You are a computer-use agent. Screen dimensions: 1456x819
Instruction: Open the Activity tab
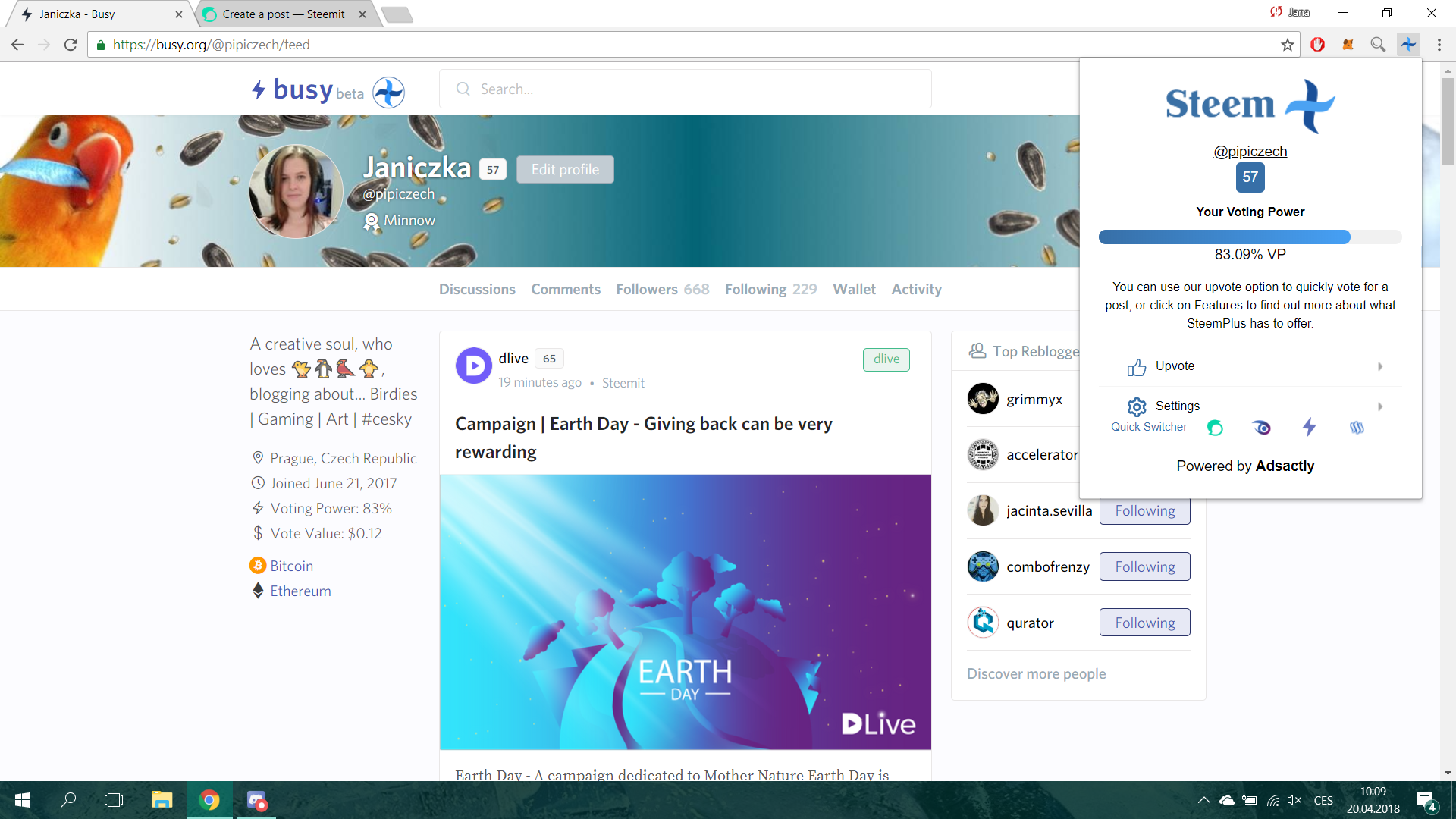(916, 289)
